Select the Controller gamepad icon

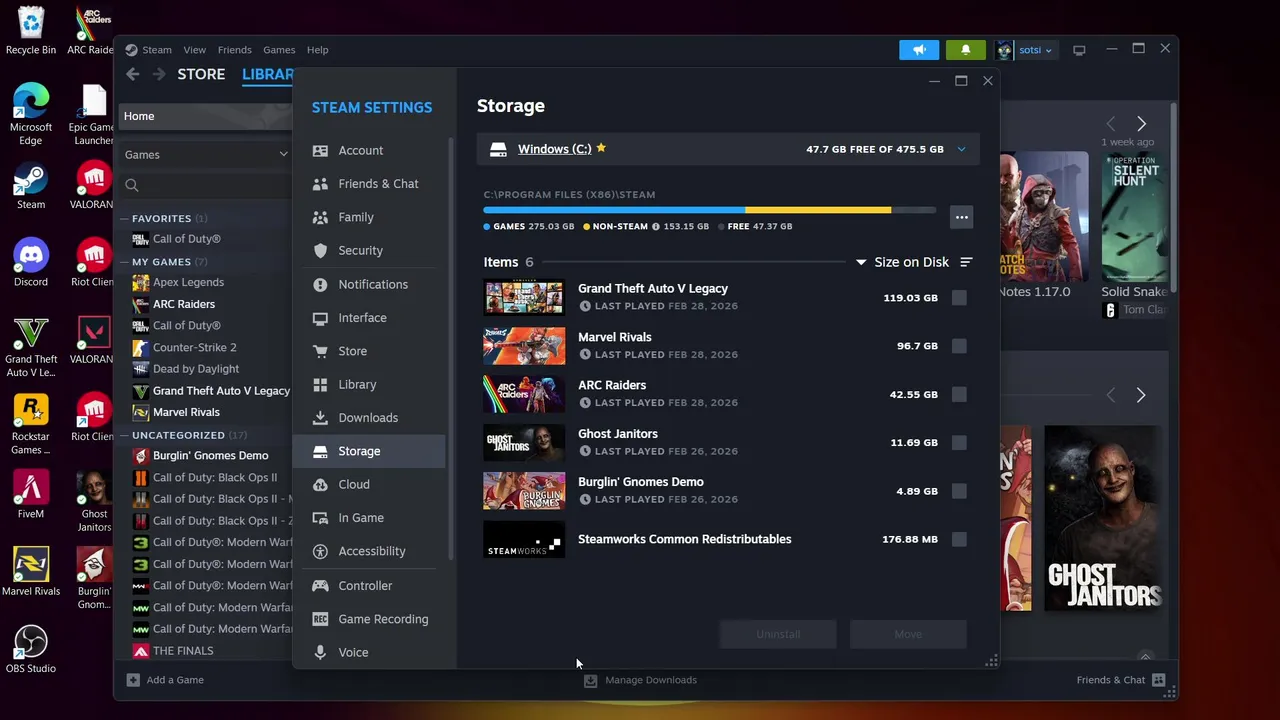[x=320, y=586]
